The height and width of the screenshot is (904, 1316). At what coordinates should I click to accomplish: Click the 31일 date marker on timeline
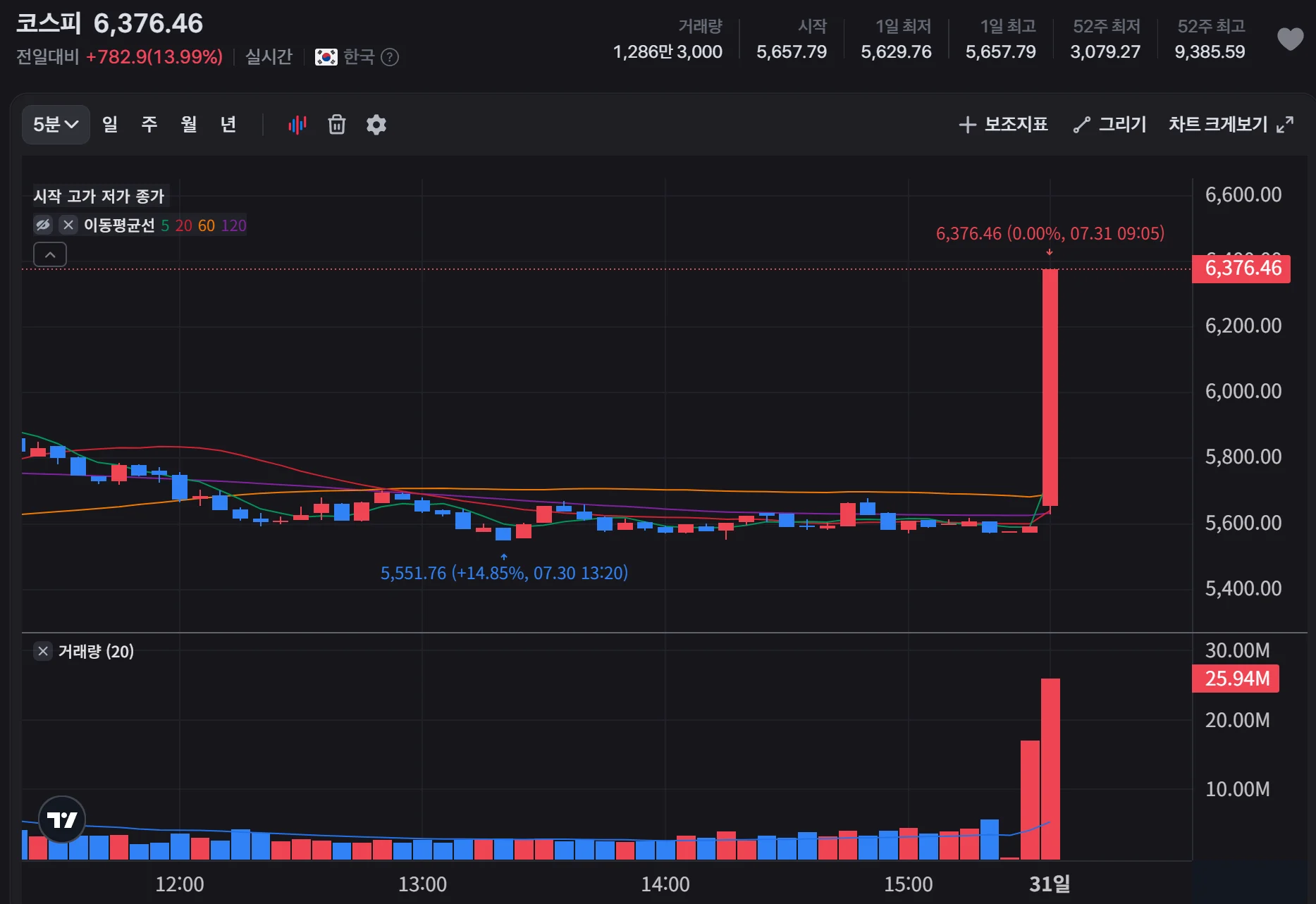(x=1050, y=884)
